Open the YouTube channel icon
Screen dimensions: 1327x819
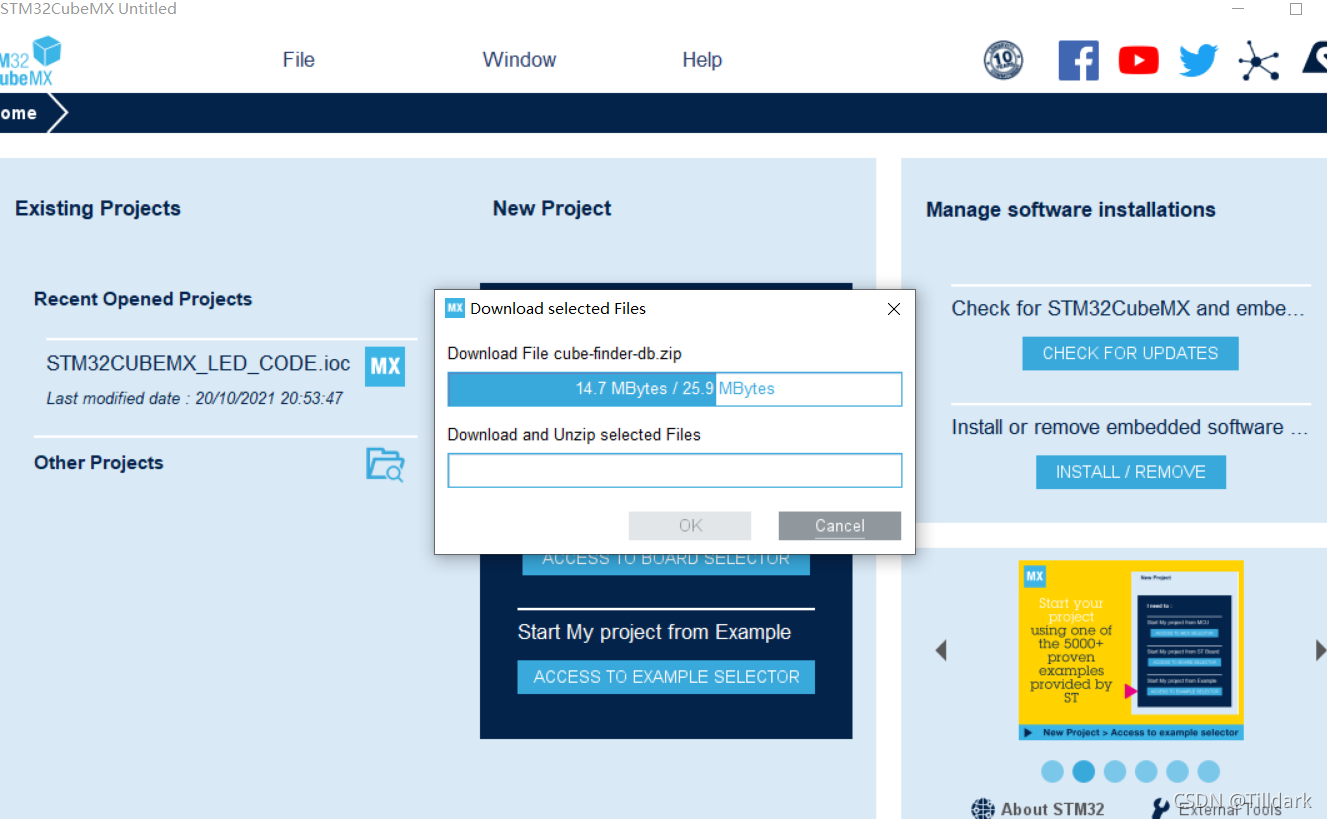click(x=1138, y=61)
